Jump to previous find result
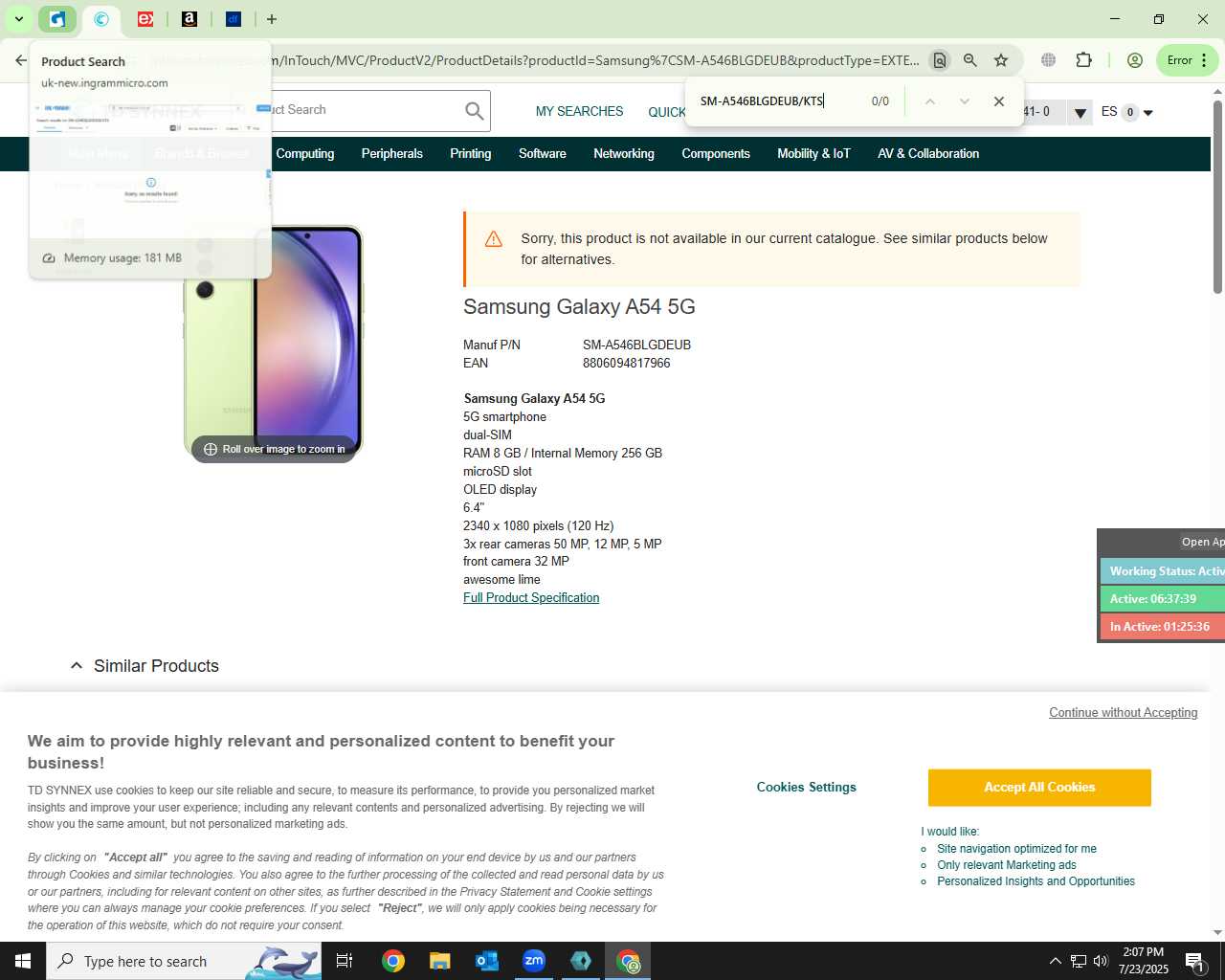The width and height of the screenshot is (1225, 980). [929, 101]
